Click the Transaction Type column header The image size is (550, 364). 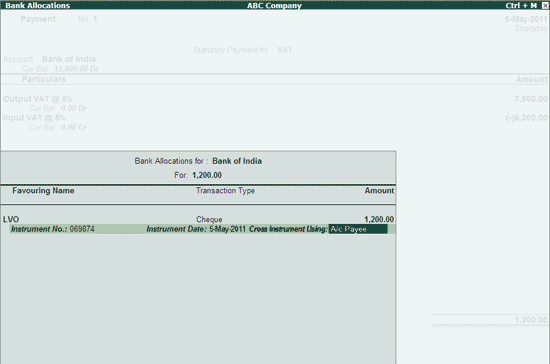click(225, 190)
